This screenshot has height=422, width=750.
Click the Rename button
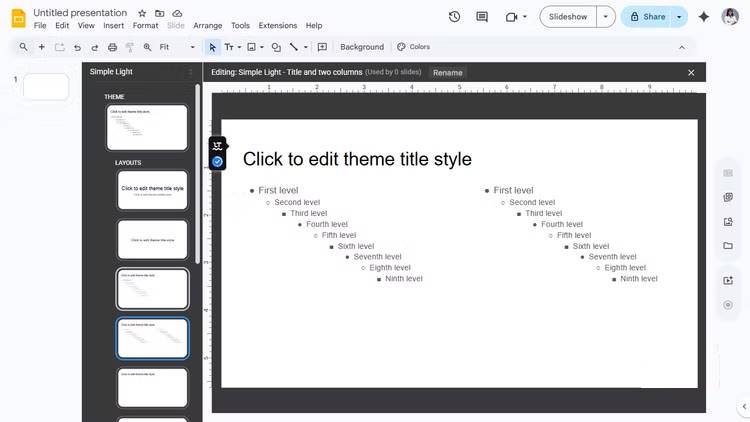click(447, 73)
